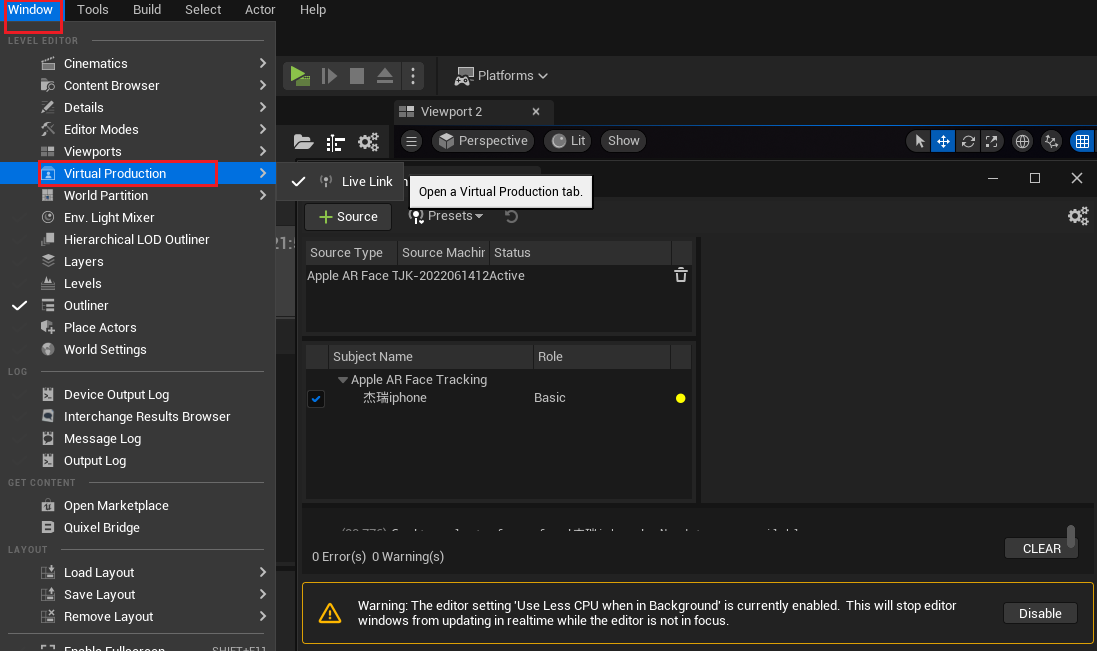This screenshot has height=651, width=1097.
Task: Open the Env. Light Mixer panel
Action: pos(138,217)
